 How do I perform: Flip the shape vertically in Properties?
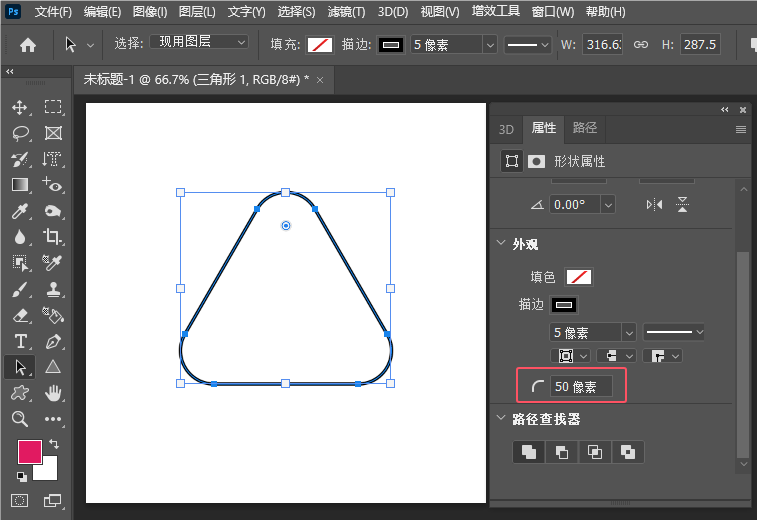click(682, 204)
